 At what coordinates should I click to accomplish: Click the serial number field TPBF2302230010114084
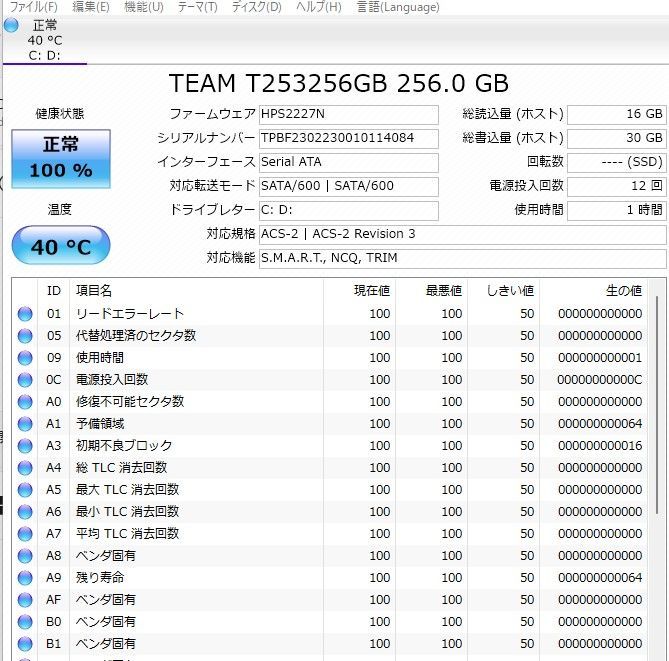tap(349, 138)
